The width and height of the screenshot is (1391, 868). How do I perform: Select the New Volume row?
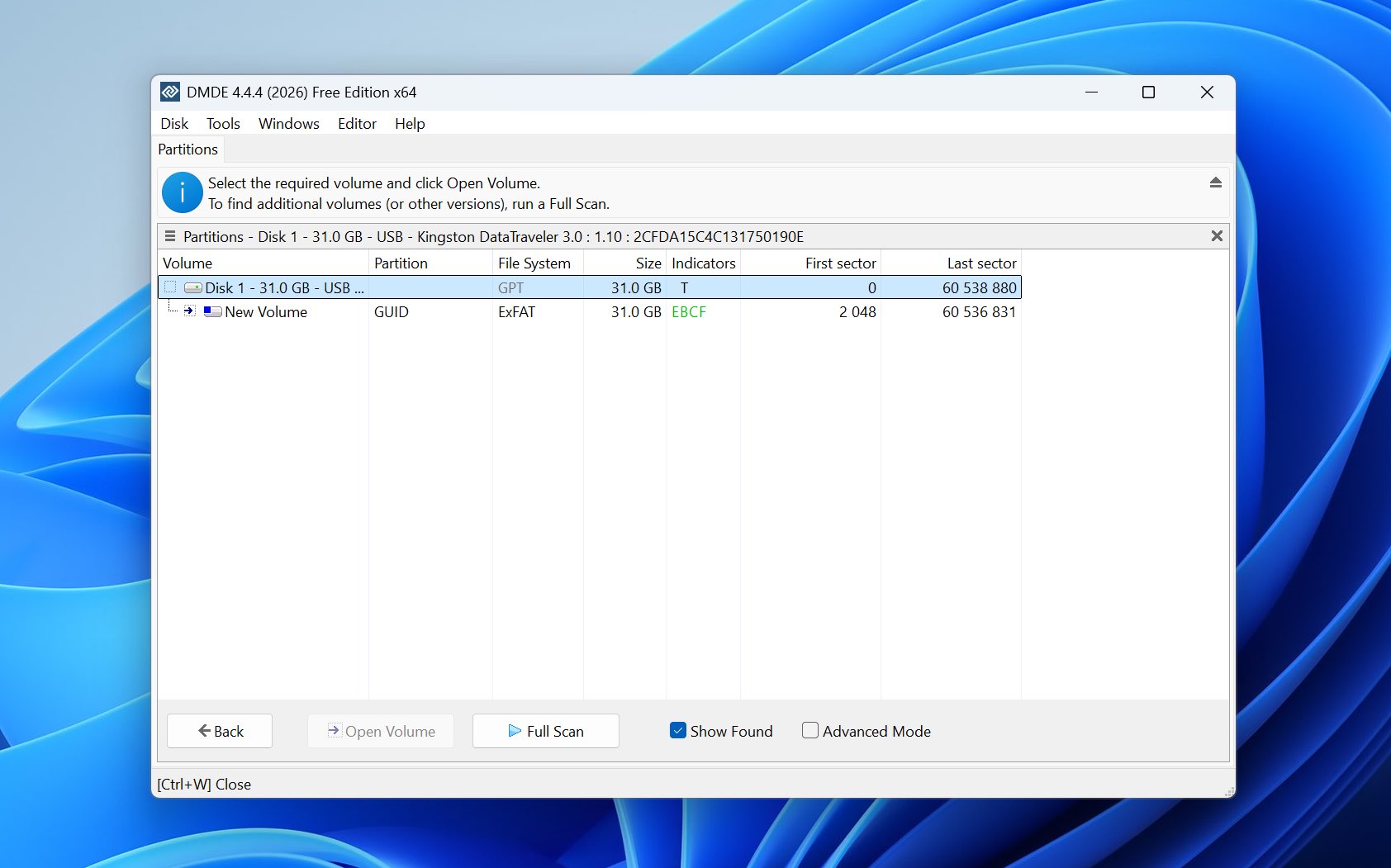pyautogui.click(x=590, y=311)
